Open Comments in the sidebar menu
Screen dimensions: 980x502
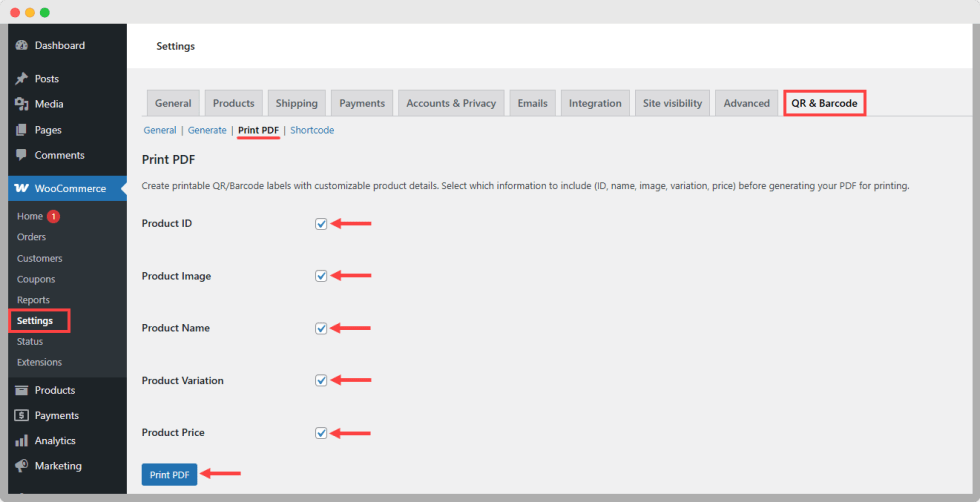59,155
